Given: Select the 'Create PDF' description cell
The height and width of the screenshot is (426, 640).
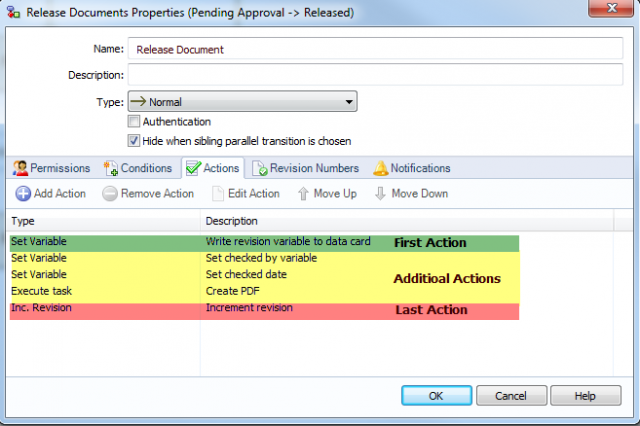Looking at the screenshot, I should 233,291.
